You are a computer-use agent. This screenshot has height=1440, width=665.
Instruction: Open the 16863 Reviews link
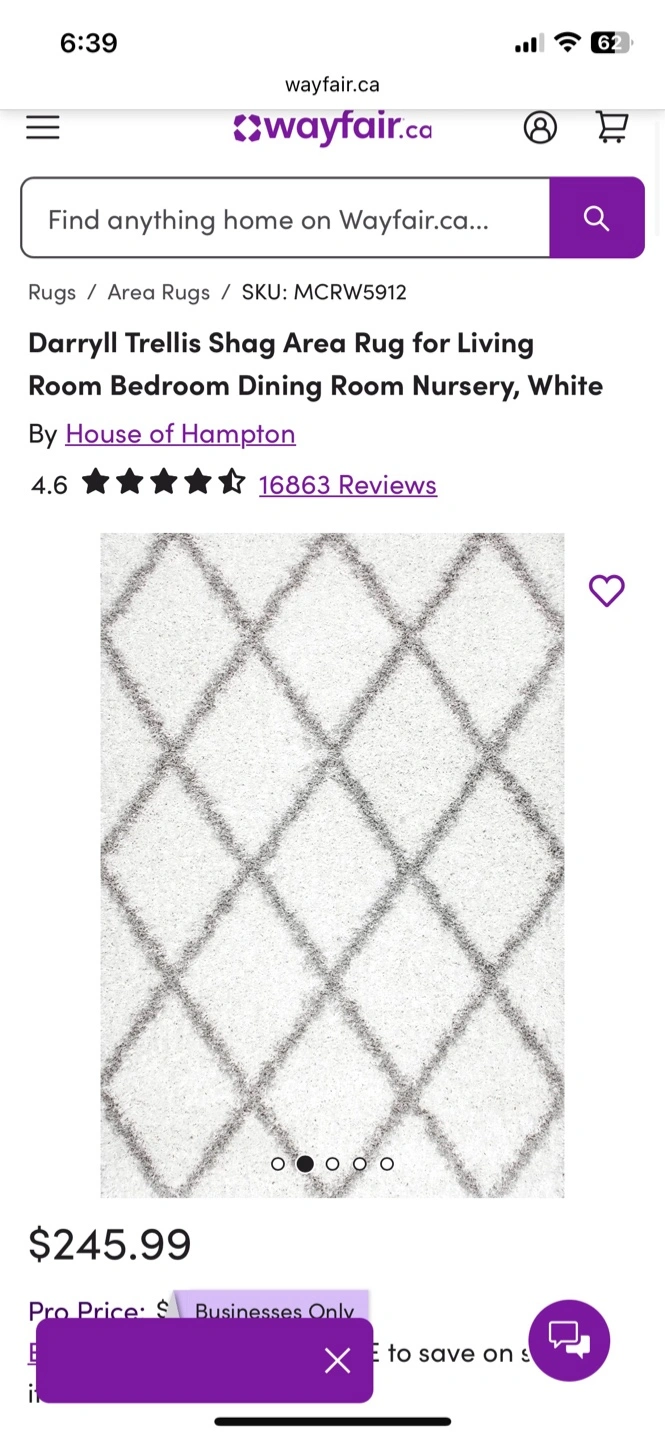(x=348, y=485)
